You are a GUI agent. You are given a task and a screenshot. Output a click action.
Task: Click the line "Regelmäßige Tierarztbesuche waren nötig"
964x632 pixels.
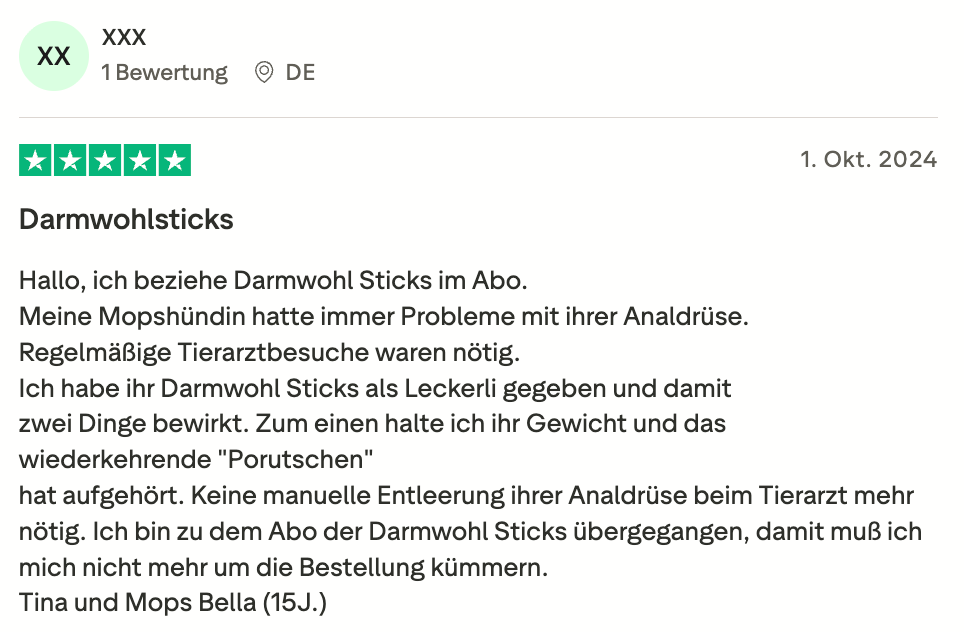point(270,353)
